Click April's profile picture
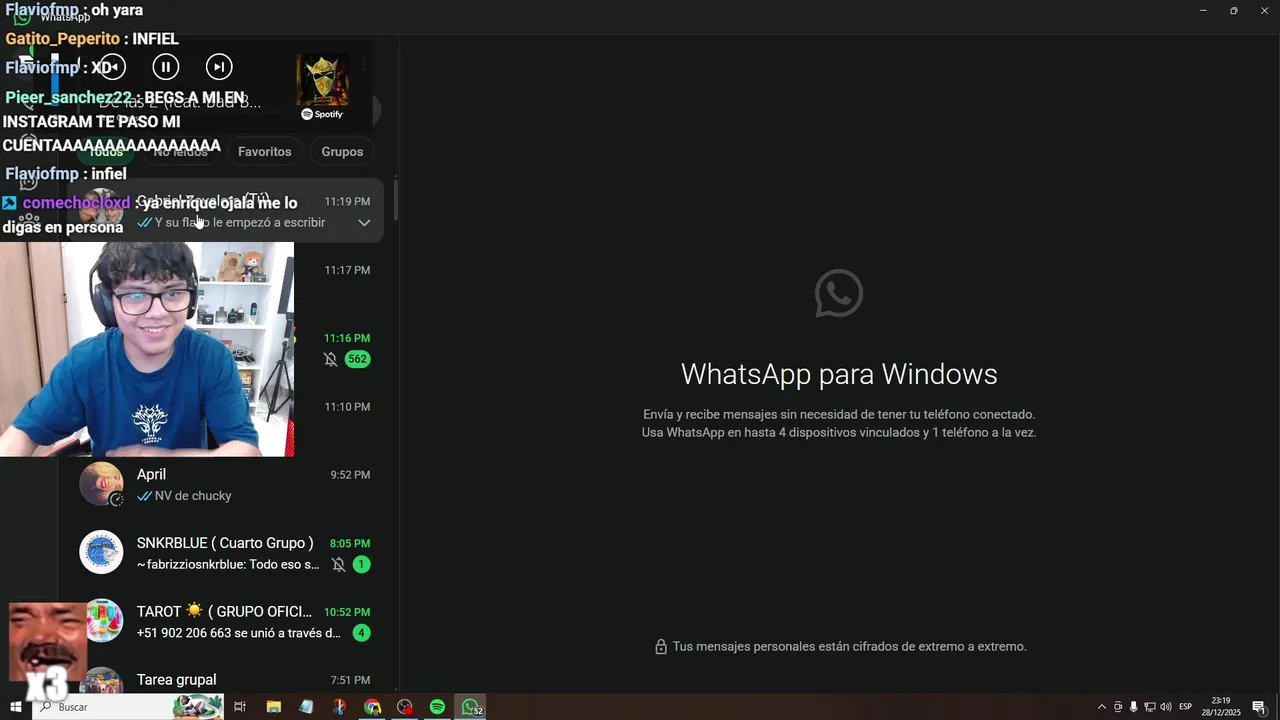Screen dimensions: 1280x720 101,484
